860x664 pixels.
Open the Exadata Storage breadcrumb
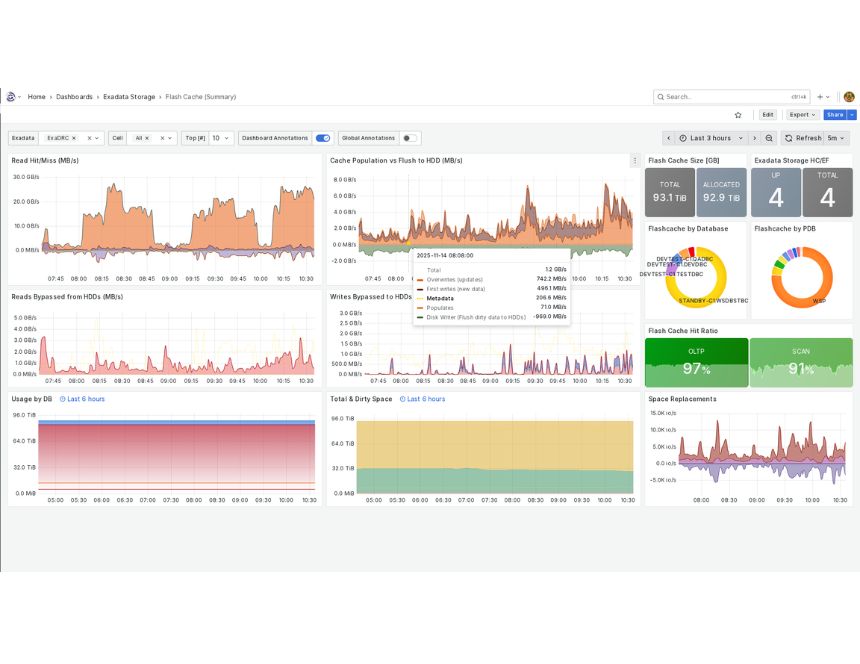pyautogui.click(x=130, y=97)
